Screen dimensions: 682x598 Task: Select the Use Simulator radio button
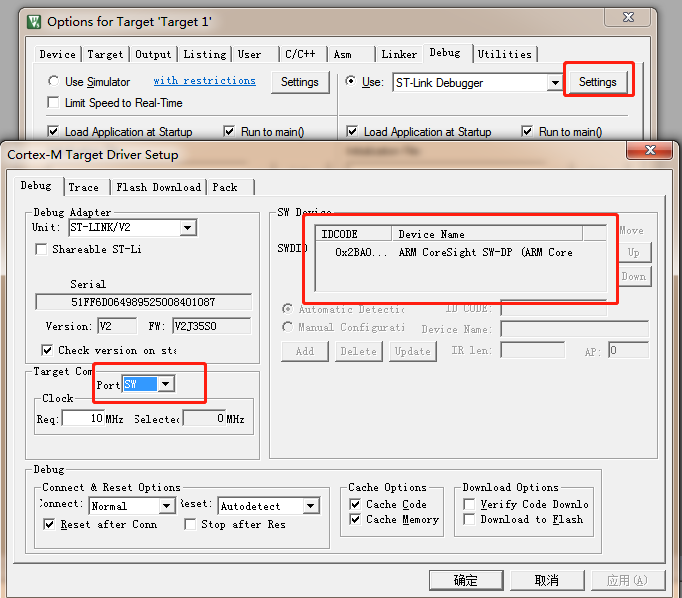pos(53,81)
